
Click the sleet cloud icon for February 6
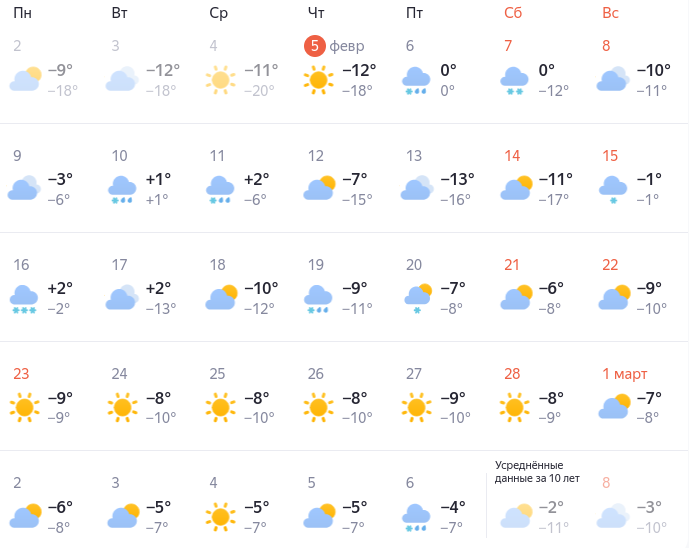[416, 81]
